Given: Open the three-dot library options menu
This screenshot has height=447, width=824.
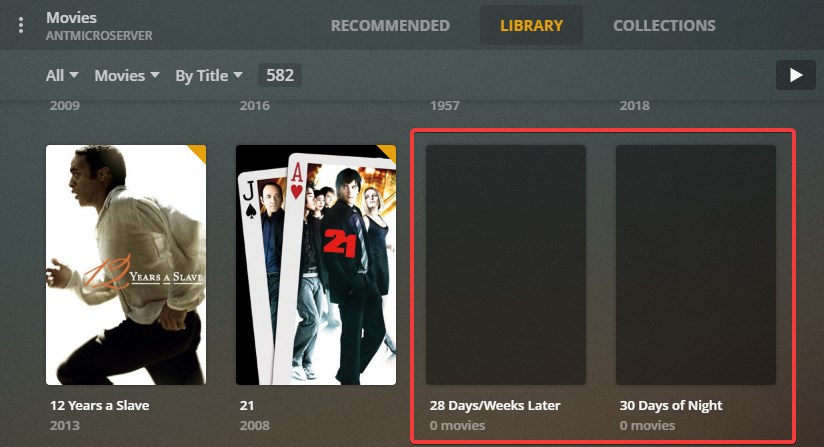Looking at the screenshot, I should click(x=20, y=25).
